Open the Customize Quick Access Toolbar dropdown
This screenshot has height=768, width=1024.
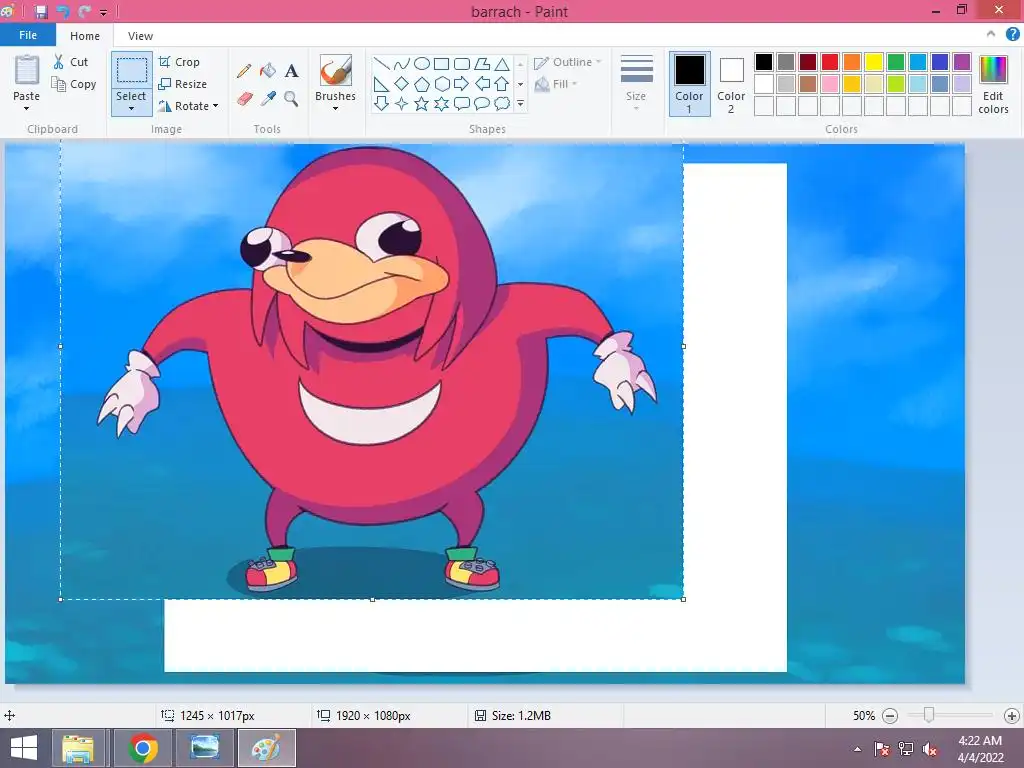click(103, 12)
